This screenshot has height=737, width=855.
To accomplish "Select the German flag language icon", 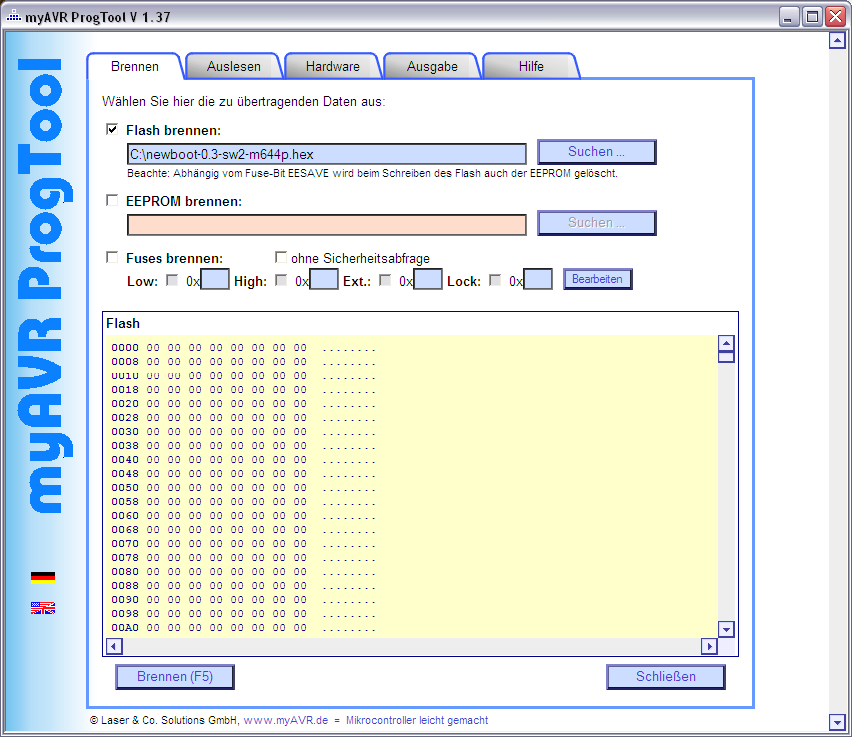I will pos(43,577).
